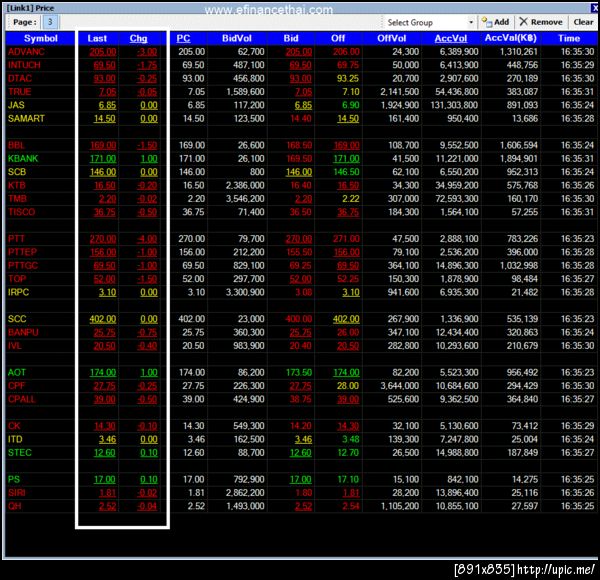Select the TISCO symbol
The width and height of the screenshot is (600, 580).
pos(21,212)
